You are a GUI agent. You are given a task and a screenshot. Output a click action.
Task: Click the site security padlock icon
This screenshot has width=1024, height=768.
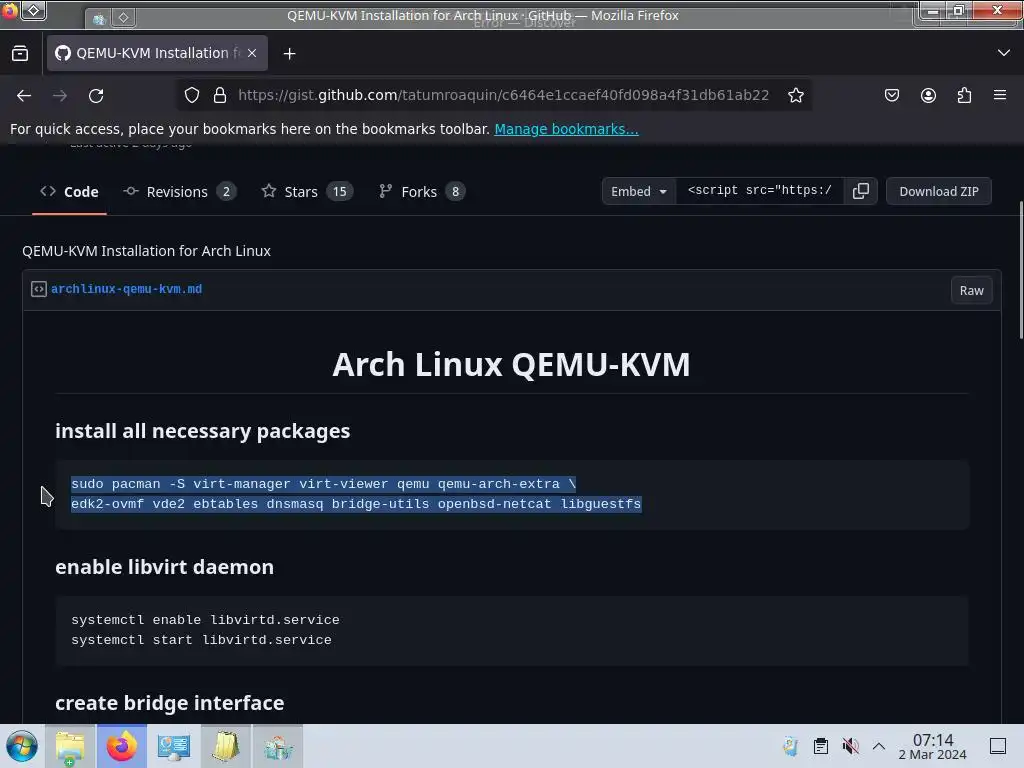tap(220, 95)
